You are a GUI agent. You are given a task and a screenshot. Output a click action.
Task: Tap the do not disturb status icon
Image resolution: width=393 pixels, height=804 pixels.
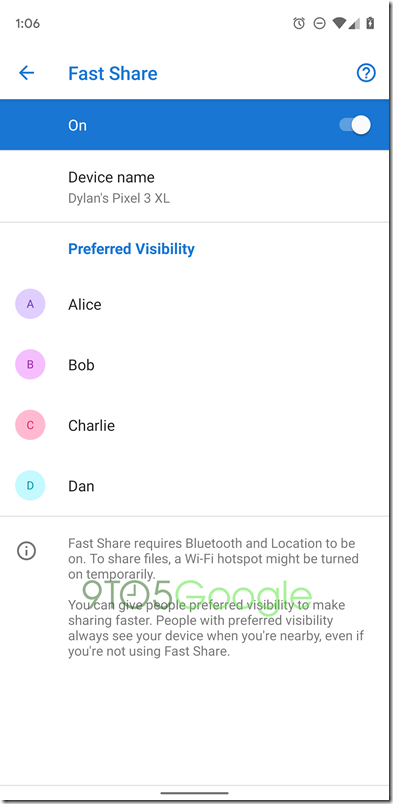319,24
